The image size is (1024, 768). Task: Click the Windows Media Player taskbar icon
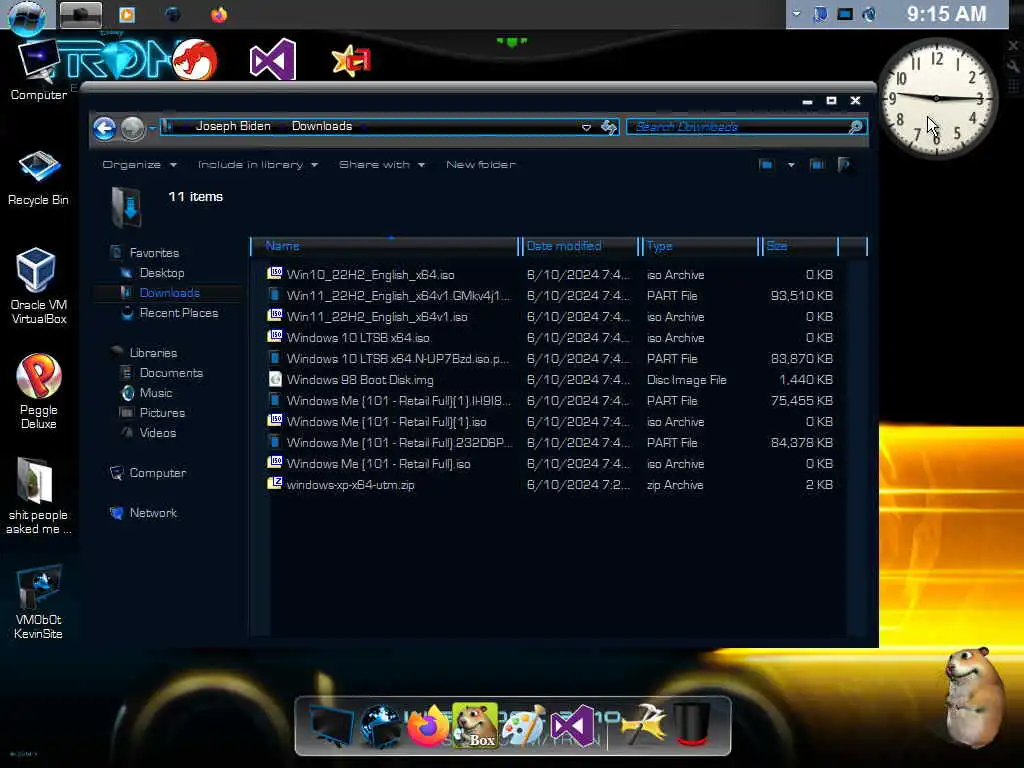pos(127,14)
